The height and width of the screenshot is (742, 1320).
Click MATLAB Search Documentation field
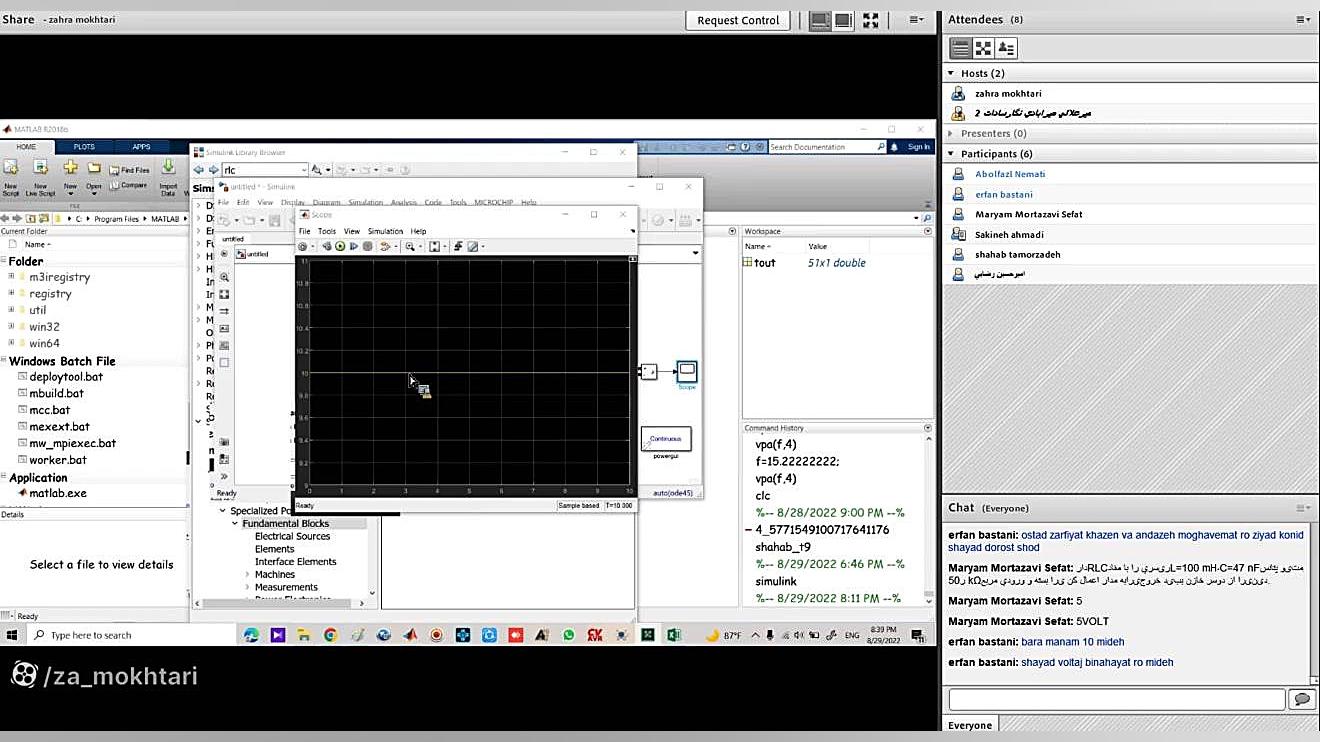tap(826, 147)
